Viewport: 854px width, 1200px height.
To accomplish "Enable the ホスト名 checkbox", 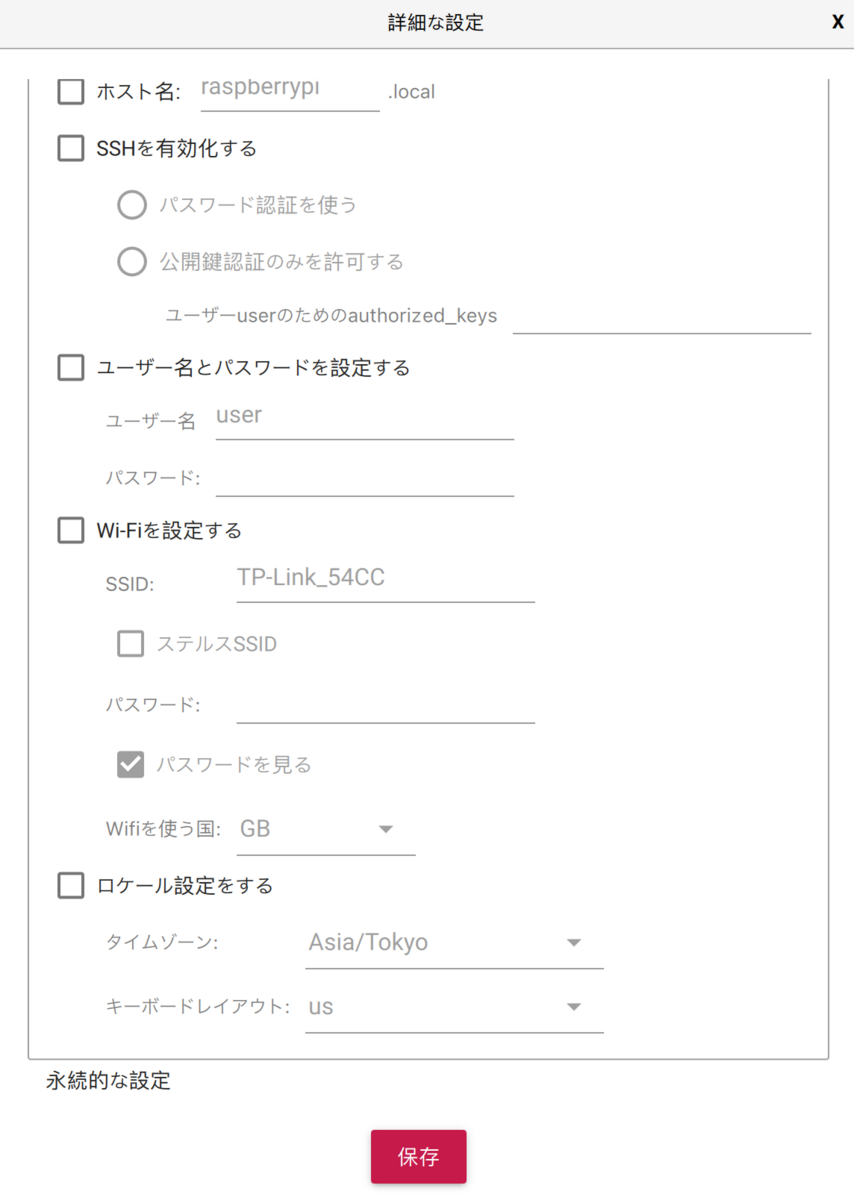I will click(71, 92).
